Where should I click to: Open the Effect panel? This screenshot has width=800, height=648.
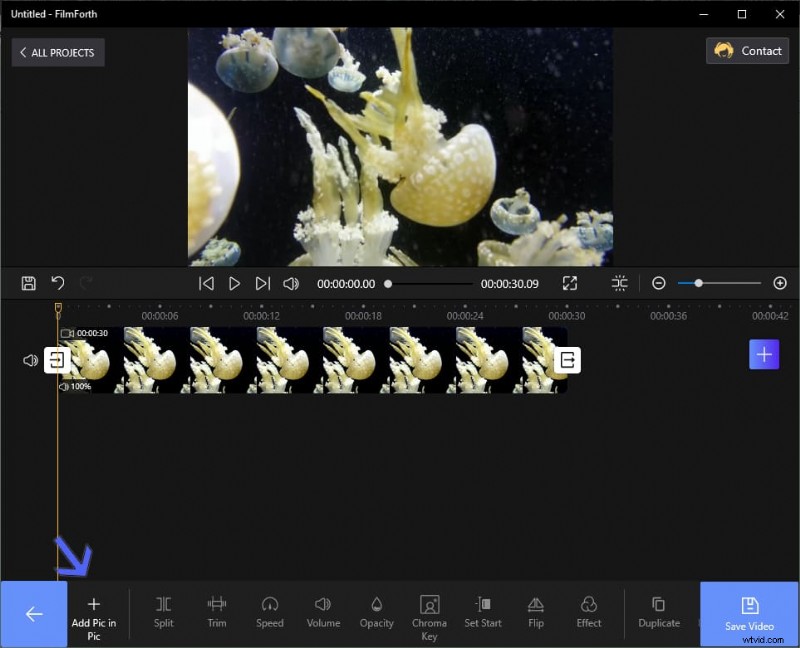pyautogui.click(x=589, y=612)
